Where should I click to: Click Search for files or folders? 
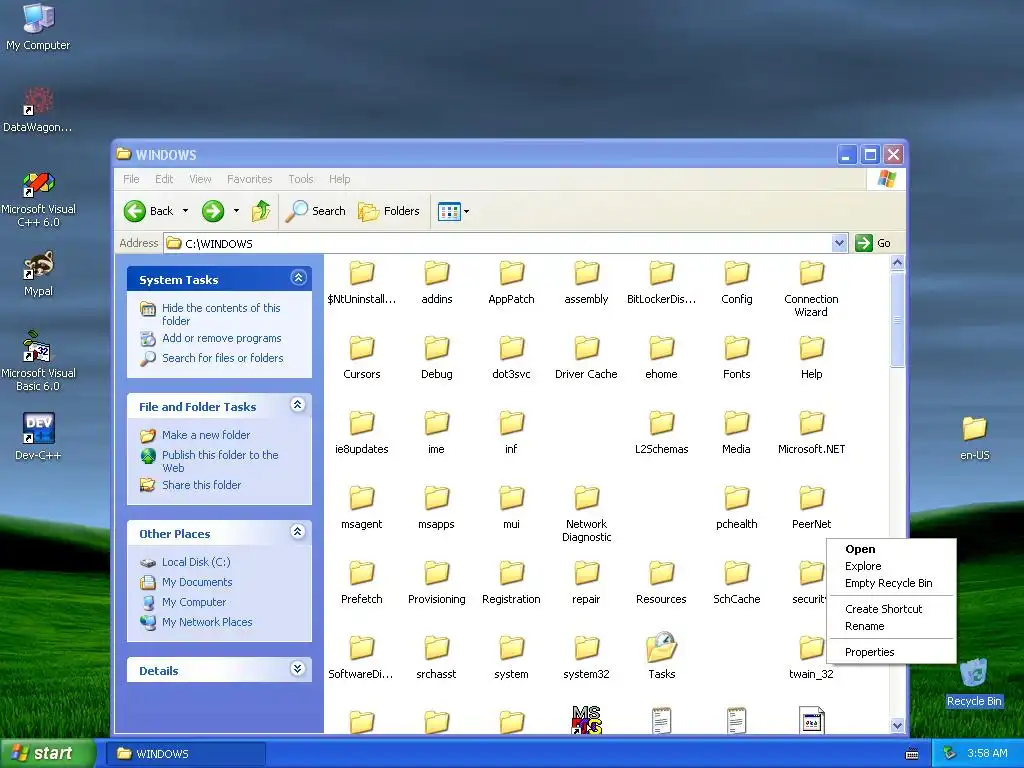[x=223, y=358]
